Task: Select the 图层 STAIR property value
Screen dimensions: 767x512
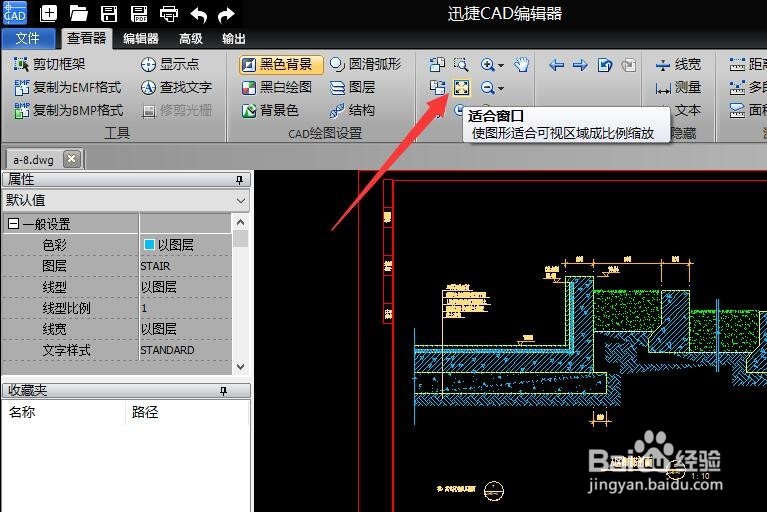Action: [x=185, y=266]
